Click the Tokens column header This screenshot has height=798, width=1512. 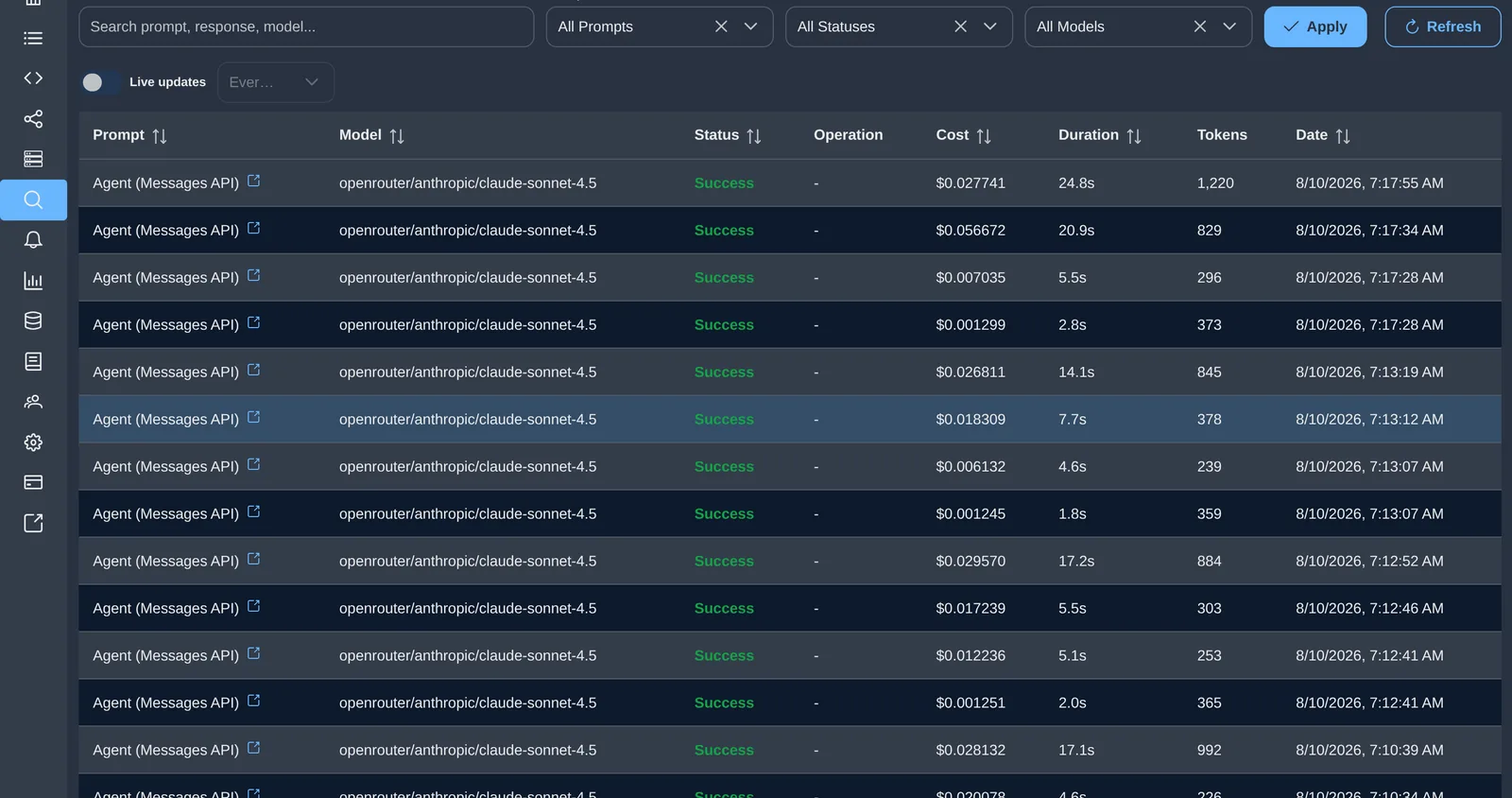[1222, 135]
